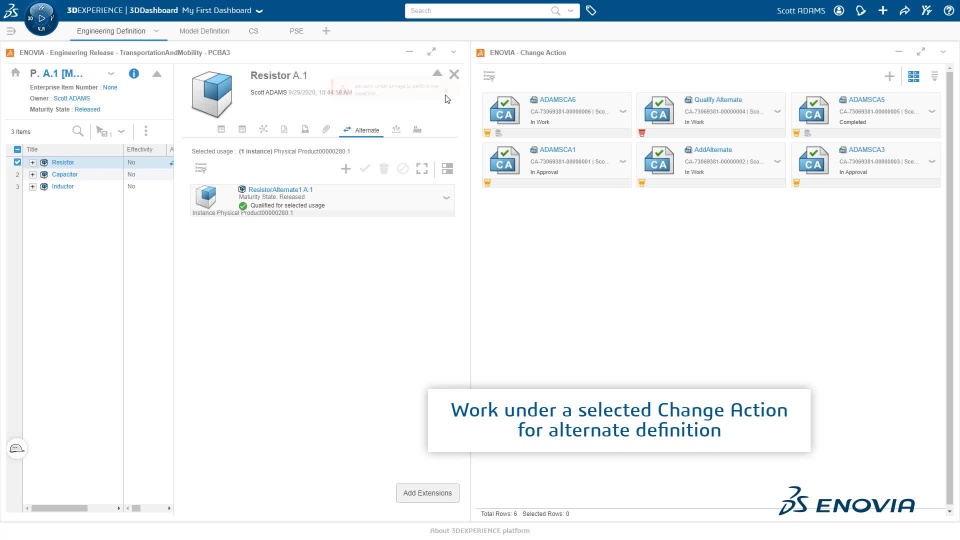Switch to tile view in Change Action
Image resolution: width=960 pixels, height=540 pixels.
click(913, 76)
